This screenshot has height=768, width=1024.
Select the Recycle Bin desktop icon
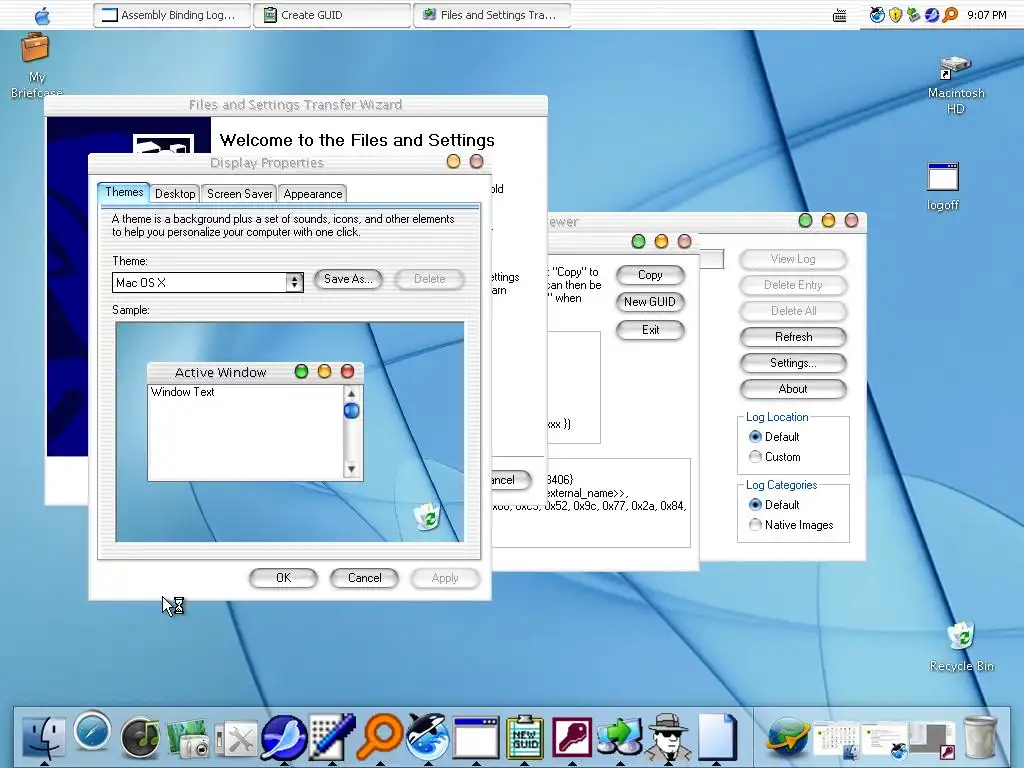pyautogui.click(x=961, y=647)
